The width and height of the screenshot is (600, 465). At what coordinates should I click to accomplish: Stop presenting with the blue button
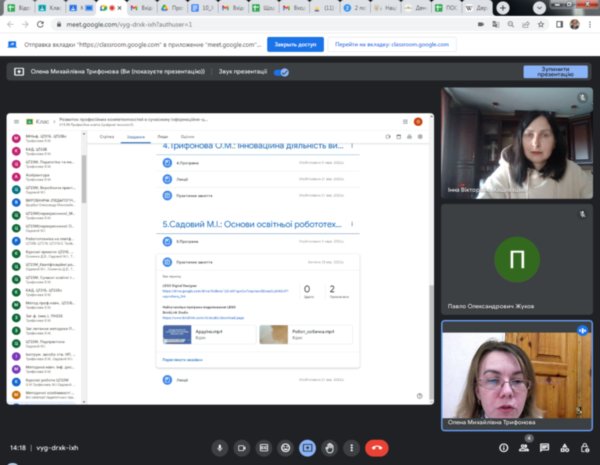555,72
